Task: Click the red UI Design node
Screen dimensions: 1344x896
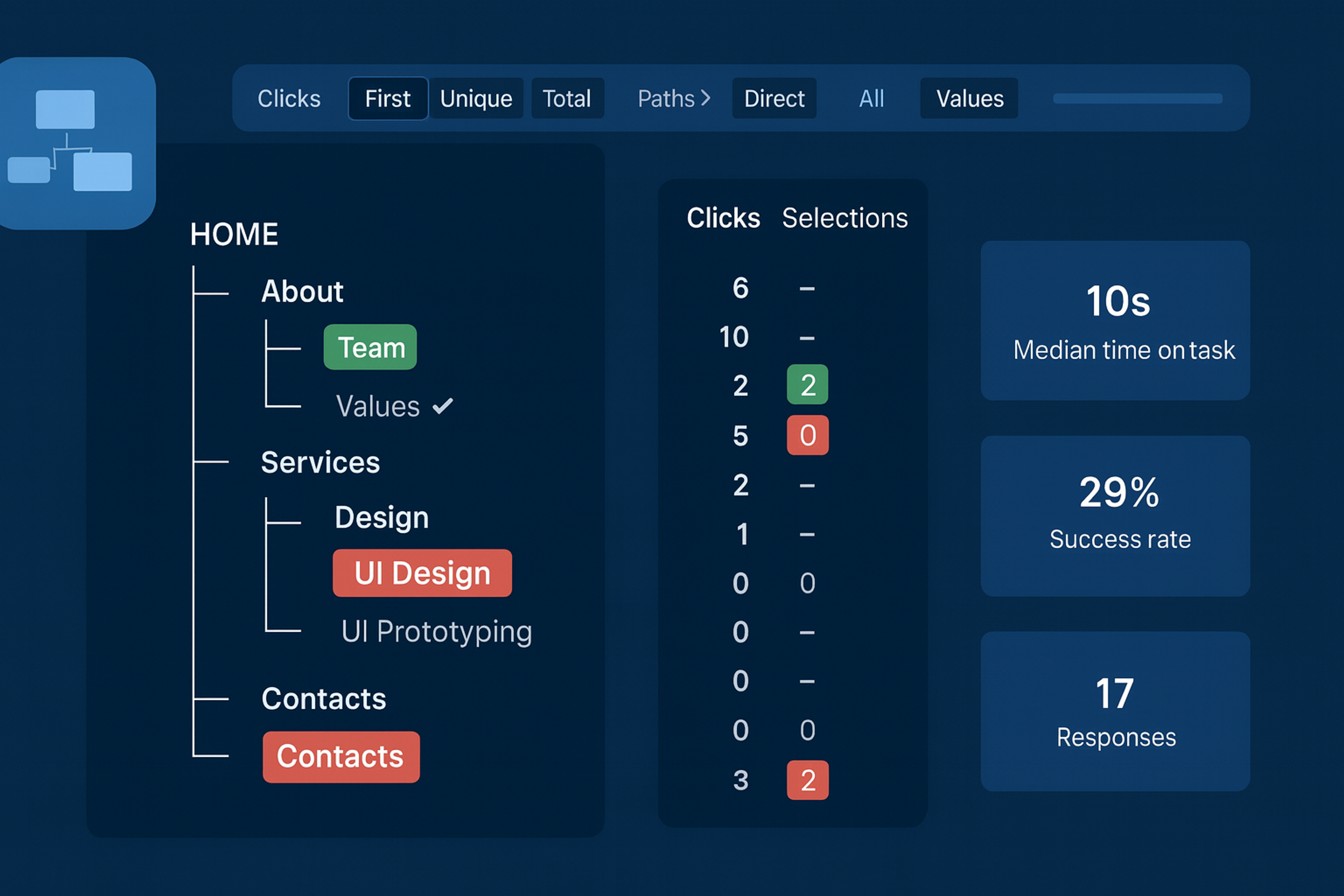Action: [x=422, y=573]
